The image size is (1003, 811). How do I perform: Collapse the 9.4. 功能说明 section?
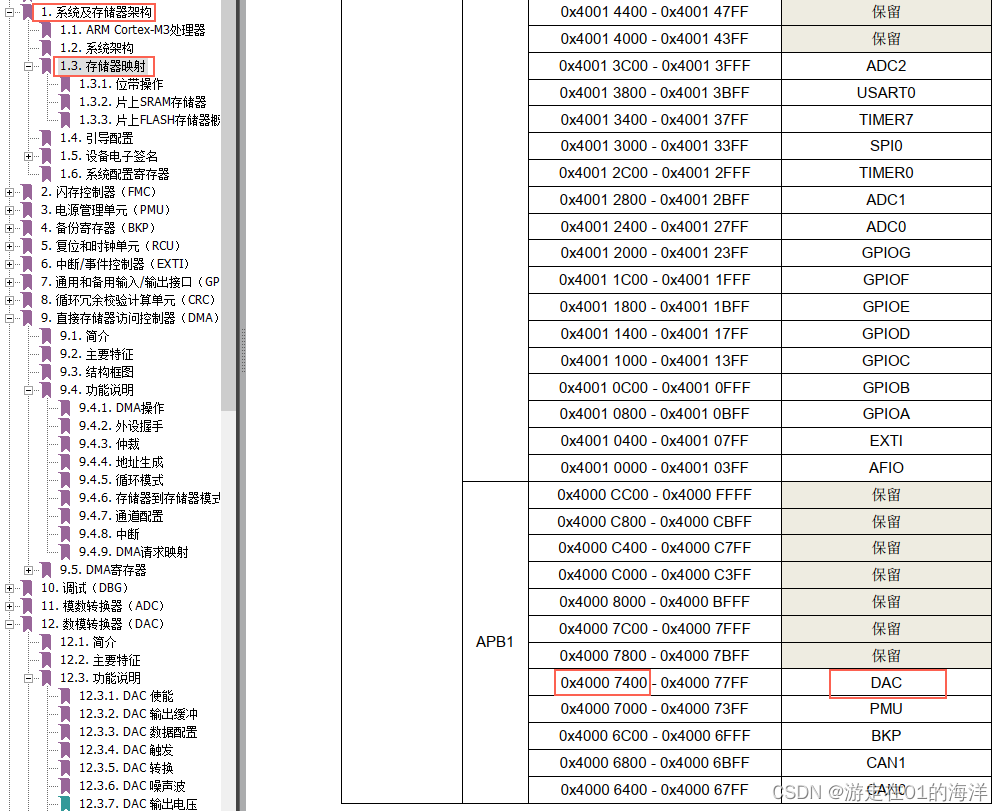[28, 390]
